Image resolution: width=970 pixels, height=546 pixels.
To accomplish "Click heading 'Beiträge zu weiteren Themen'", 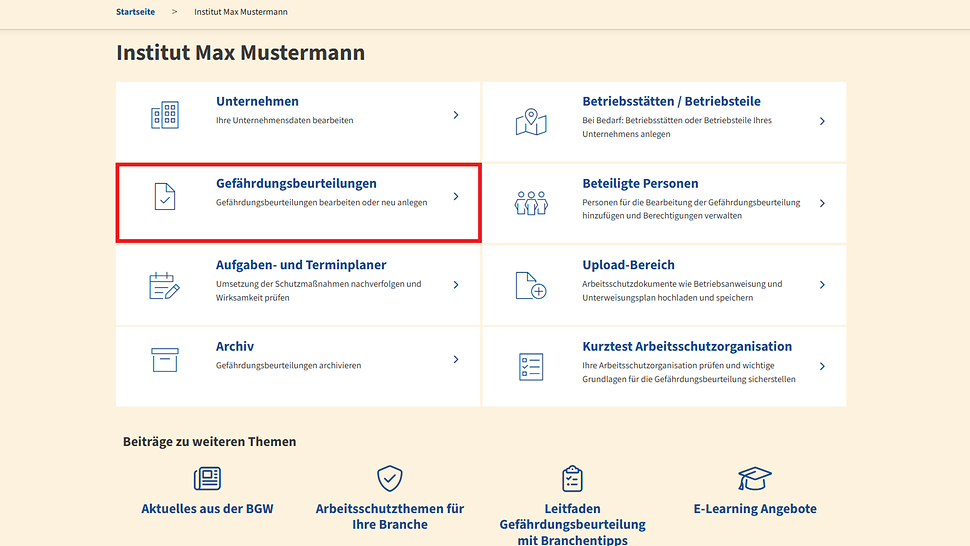I will [210, 441].
